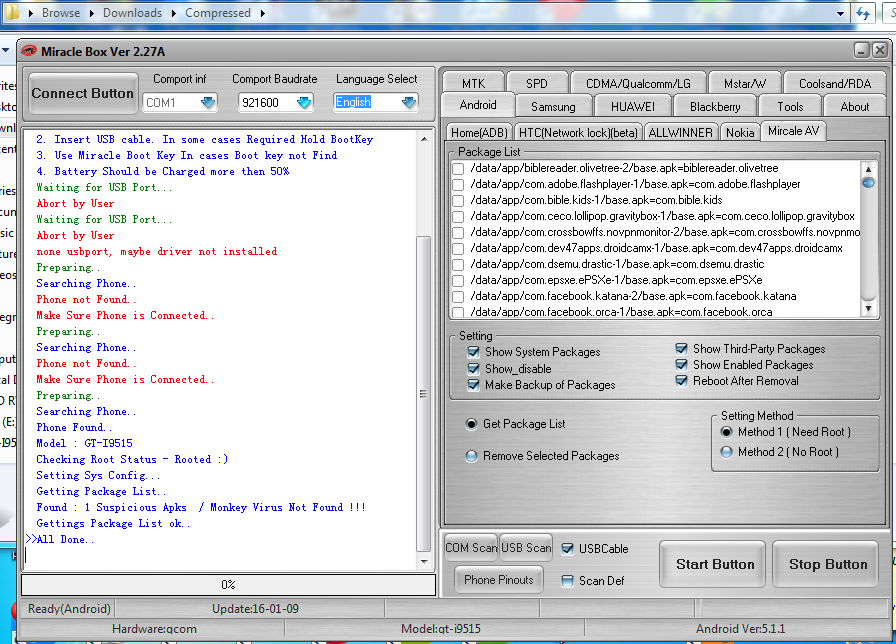Click the 0% progress bar
The height and width of the screenshot is (644, 896).
(x=229, y=585)
